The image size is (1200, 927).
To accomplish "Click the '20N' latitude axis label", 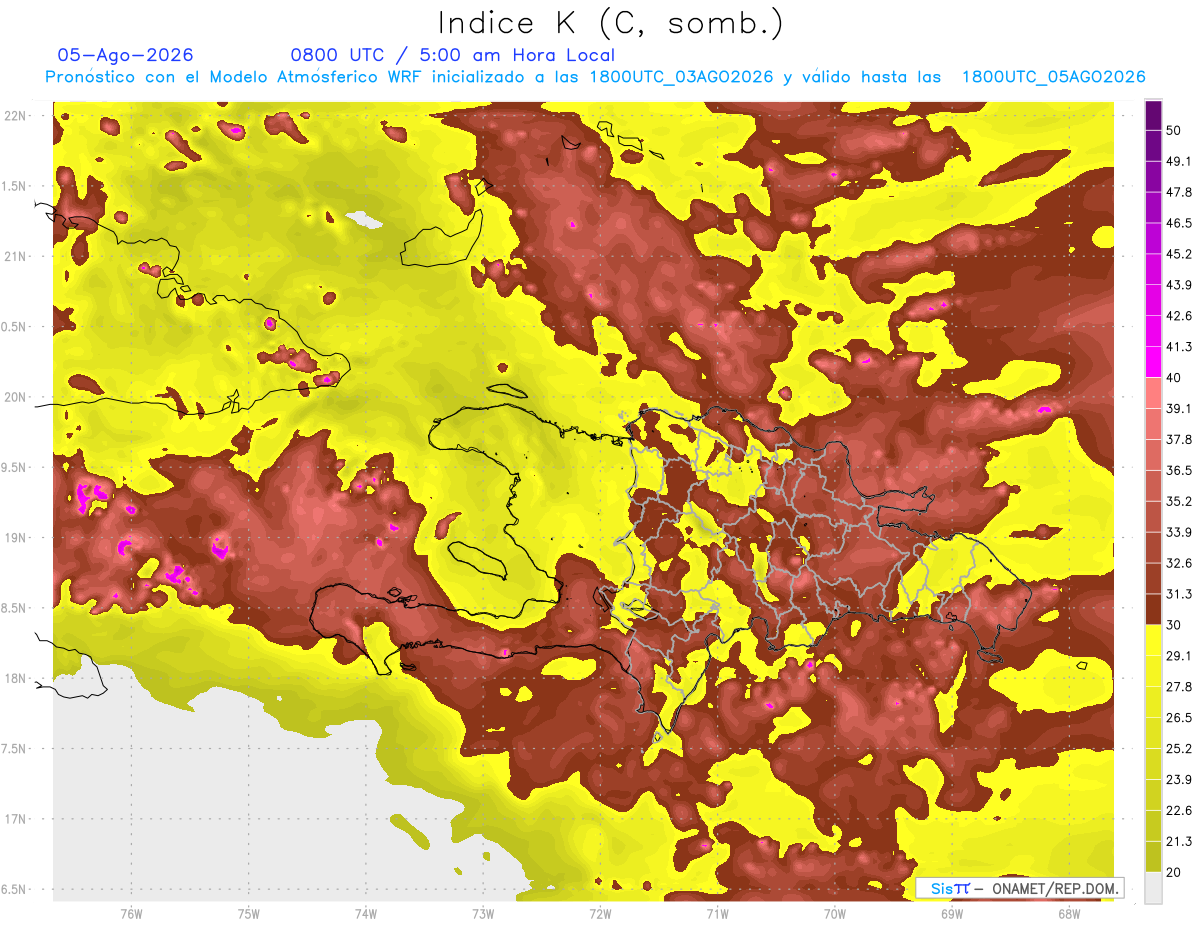I will [x=15, y=397].
